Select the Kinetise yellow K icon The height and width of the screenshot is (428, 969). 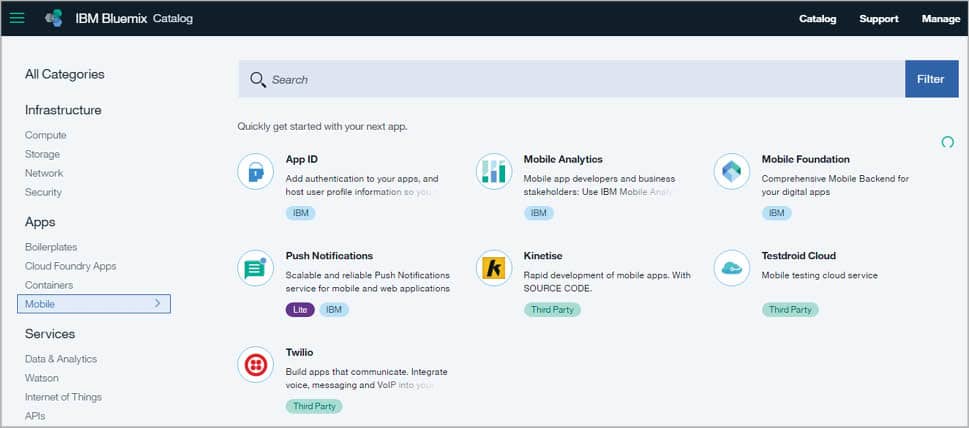493,268
